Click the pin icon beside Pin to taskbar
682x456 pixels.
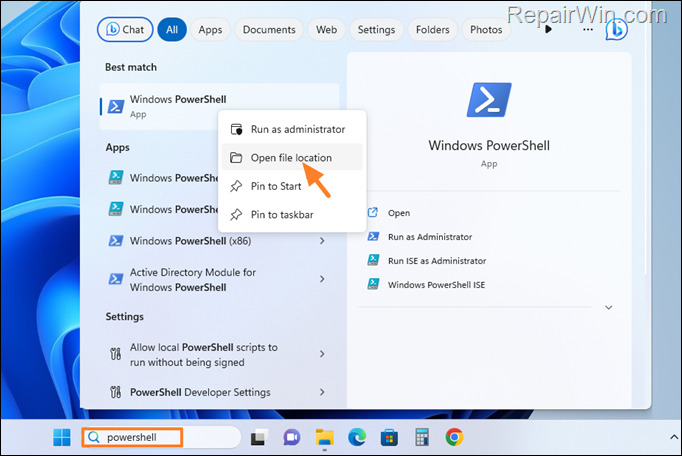[236, 215]
